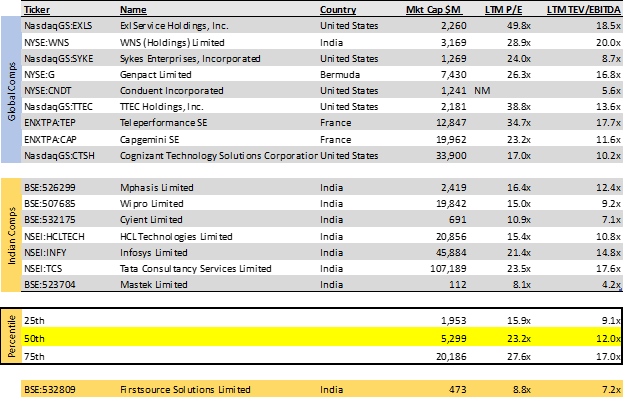Click Teleperformance SE market cap 12,847
Screen dimensions: 624x398
[x=451, y=123]
